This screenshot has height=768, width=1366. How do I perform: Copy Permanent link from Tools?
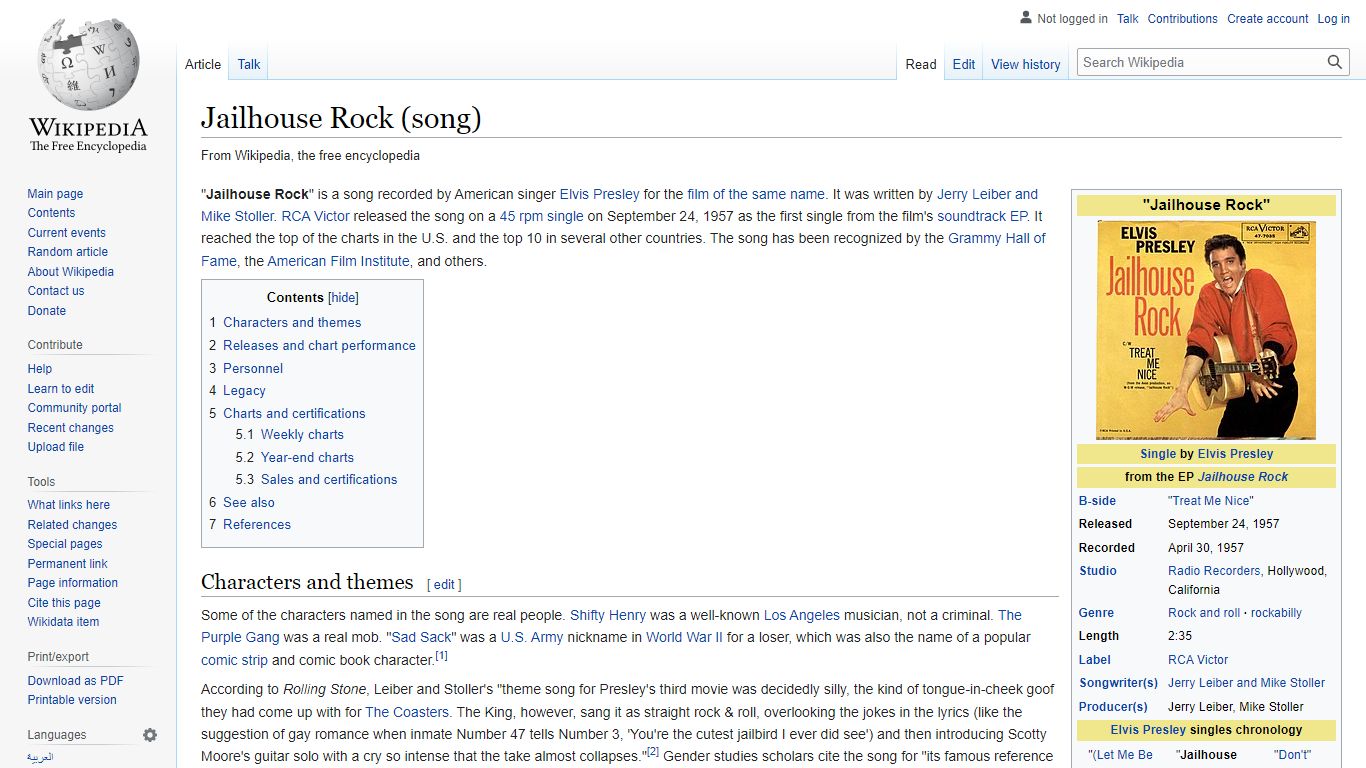tap(67, 564)
